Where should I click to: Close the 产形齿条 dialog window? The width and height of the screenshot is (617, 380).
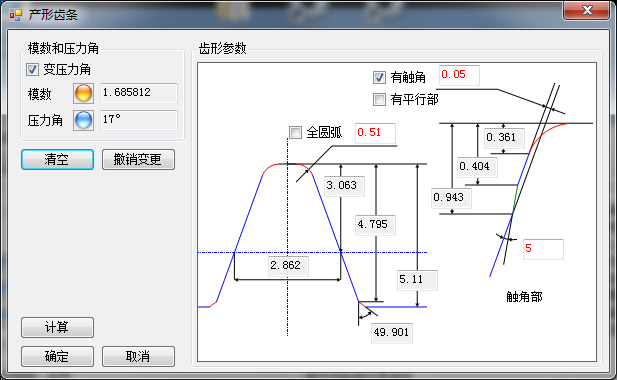tap(586, 10)
